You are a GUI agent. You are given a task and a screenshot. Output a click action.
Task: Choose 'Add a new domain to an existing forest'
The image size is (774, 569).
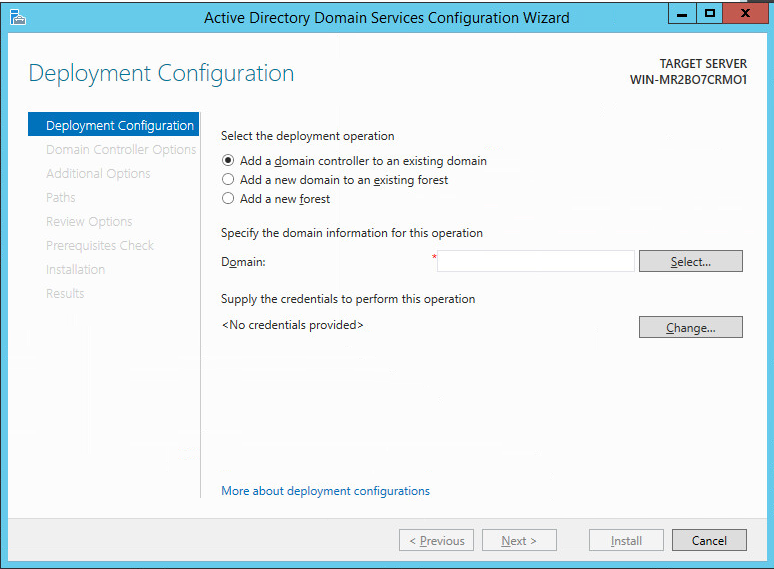[229, 180]
